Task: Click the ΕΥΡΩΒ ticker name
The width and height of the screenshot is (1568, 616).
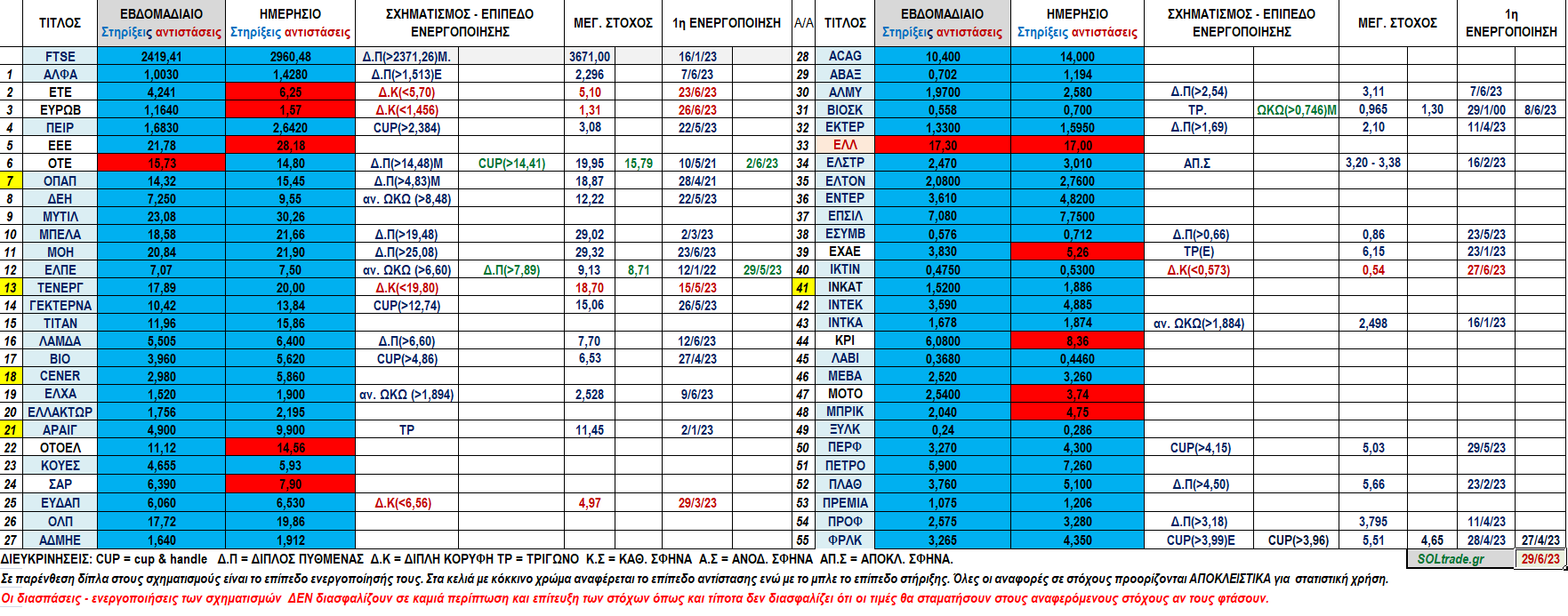Action: [60, 110]
